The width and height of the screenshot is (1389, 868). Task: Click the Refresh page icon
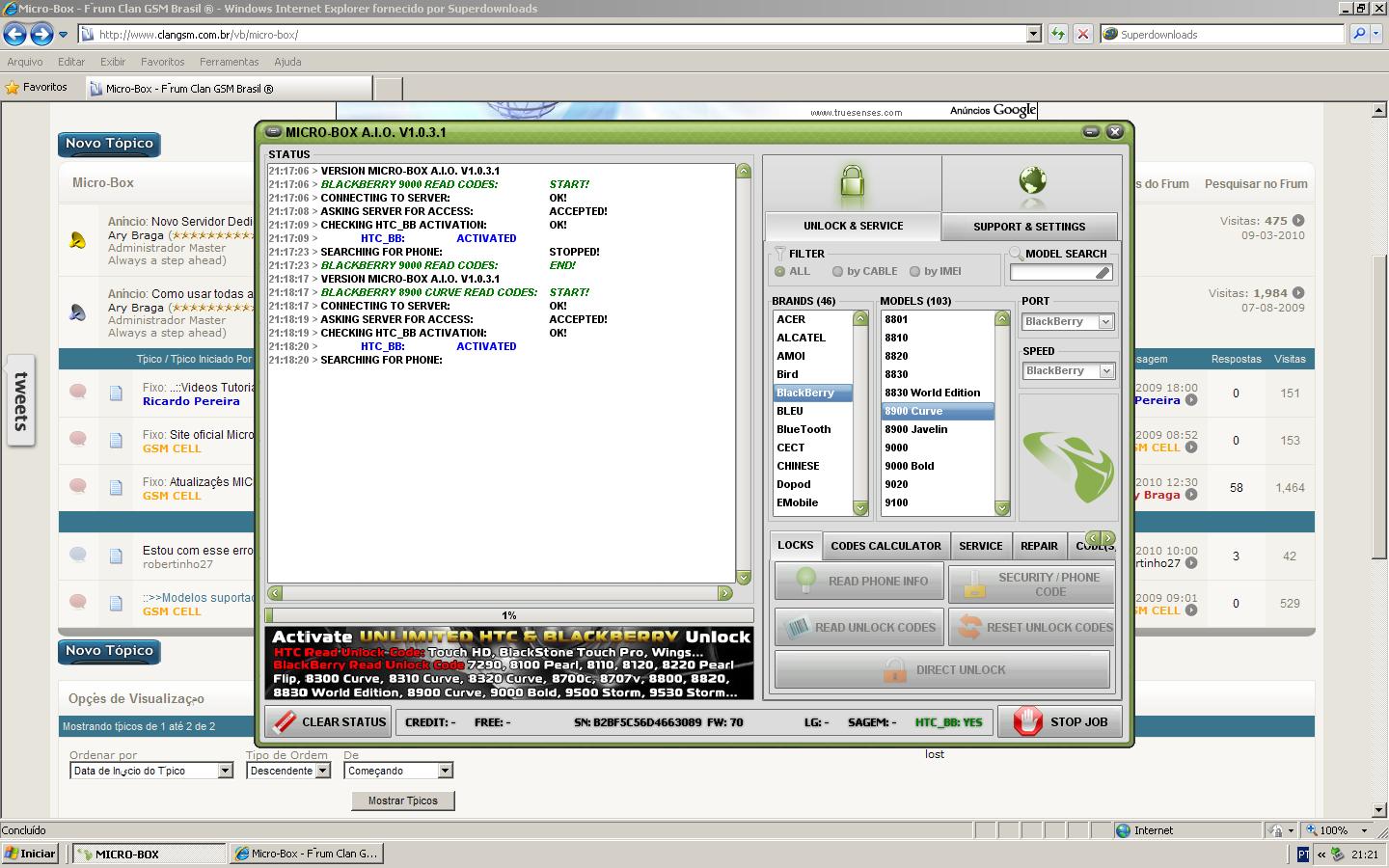[1058, 34]
